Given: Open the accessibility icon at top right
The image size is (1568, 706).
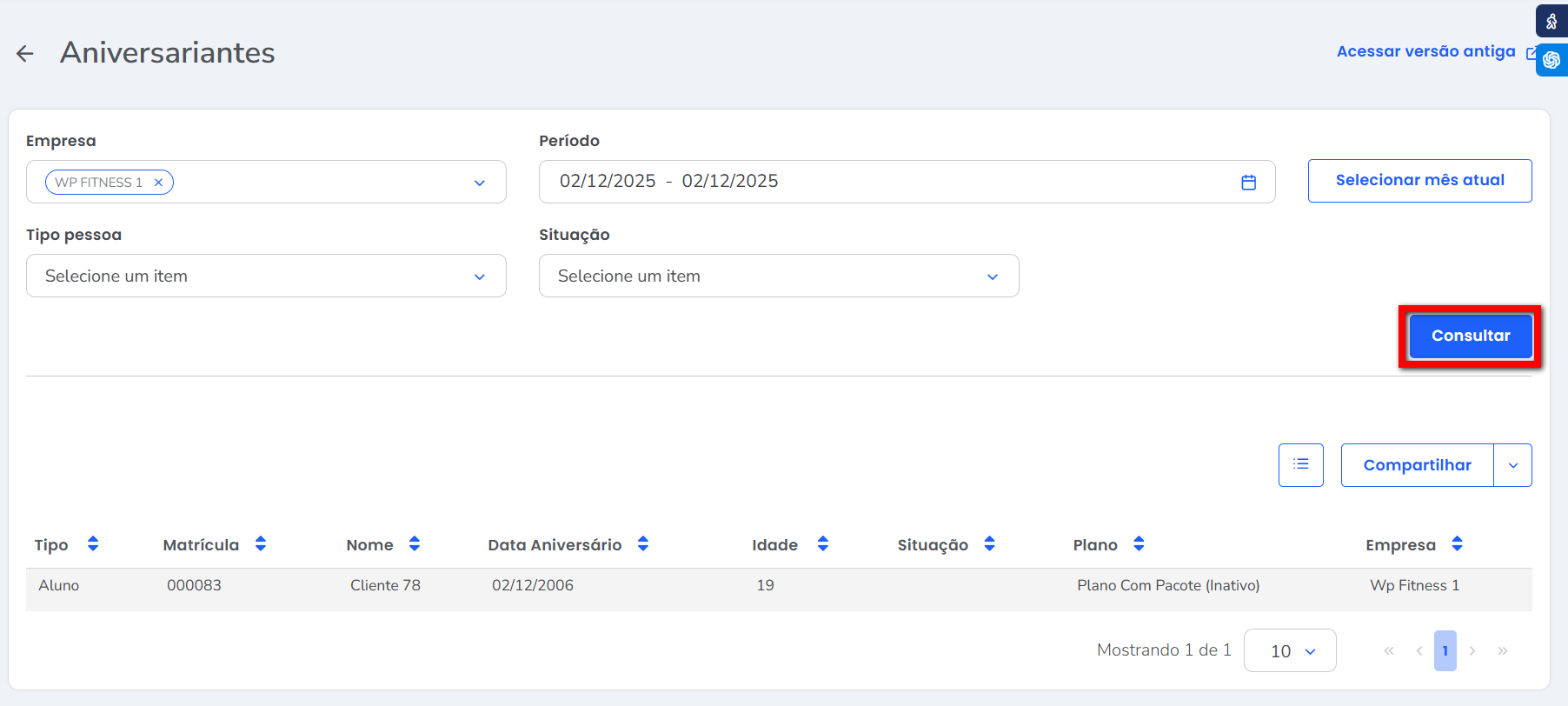Looking at the screenshot, I should (1551, 21).
